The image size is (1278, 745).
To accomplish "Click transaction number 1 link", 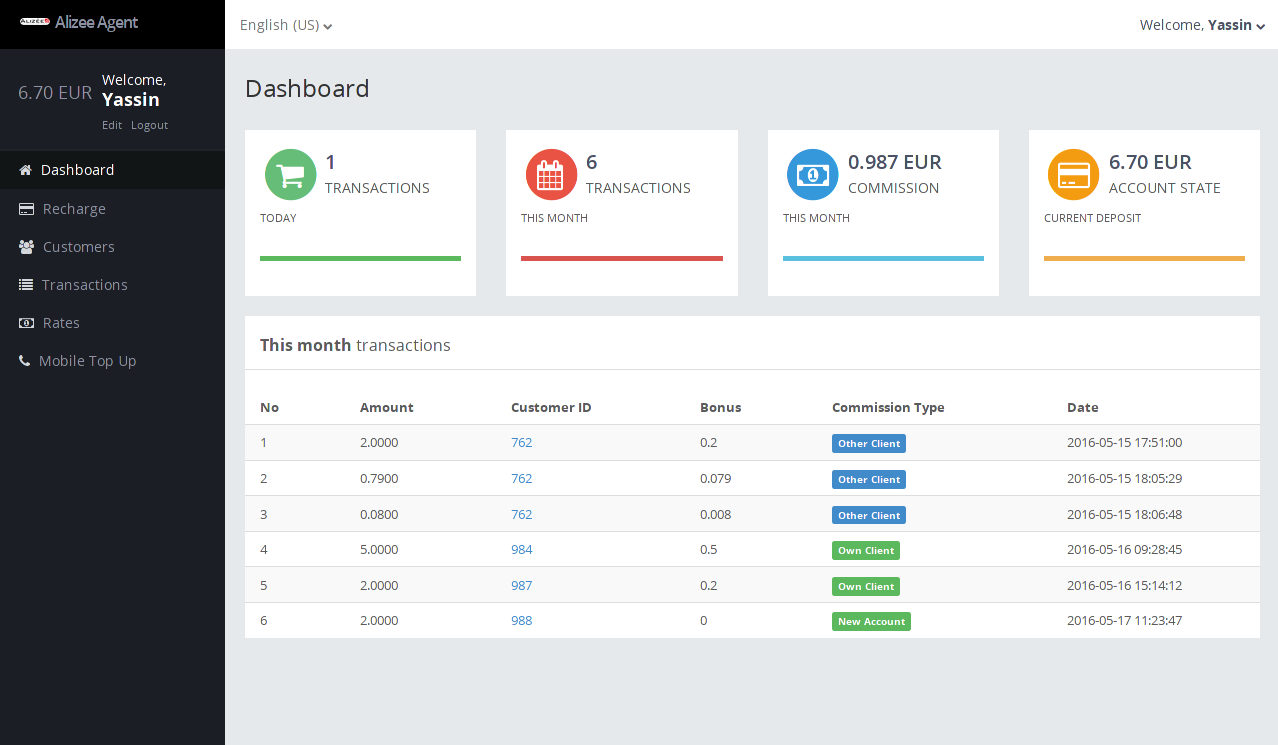I will tap(264, 443).
